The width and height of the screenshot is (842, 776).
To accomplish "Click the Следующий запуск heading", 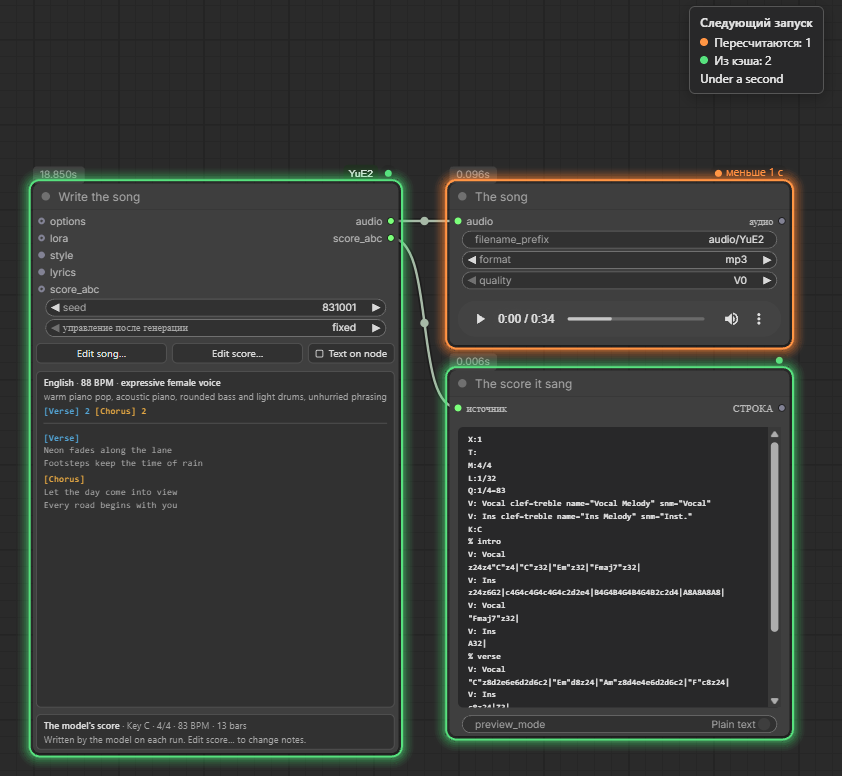I will (x=756, y=23).
